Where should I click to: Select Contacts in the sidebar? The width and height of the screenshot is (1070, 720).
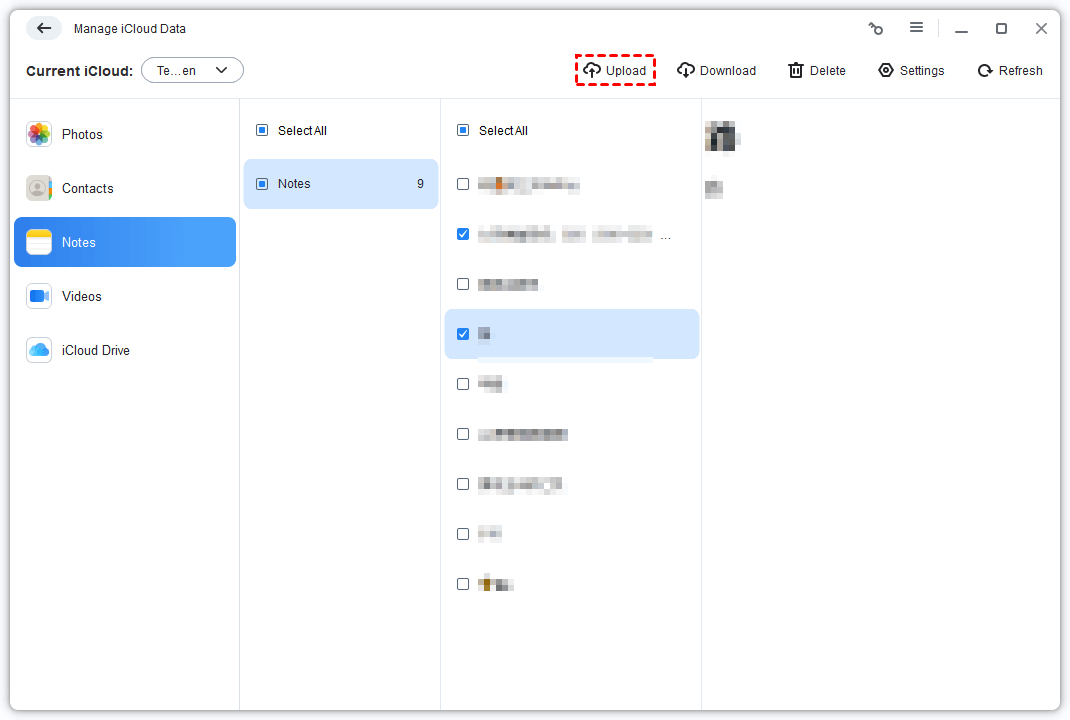tap(87, 188)
